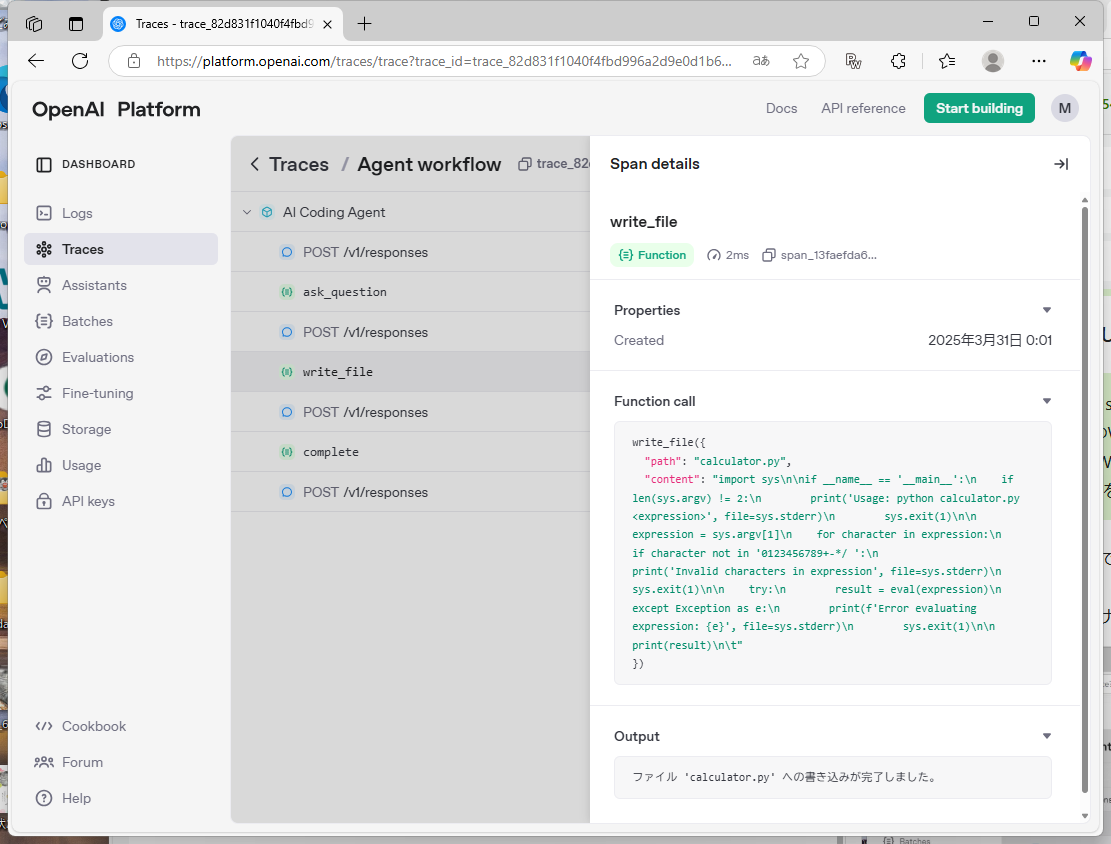Click the Start building button

pos(979,108)
